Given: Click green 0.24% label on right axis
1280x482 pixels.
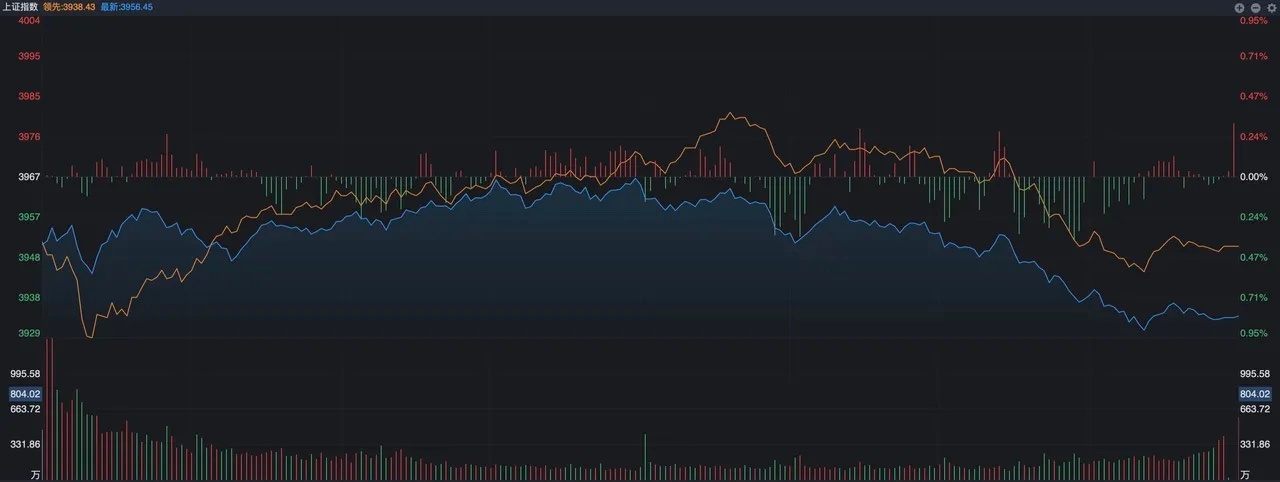Looking at the screenshot, I should (x=1253, y=217).
